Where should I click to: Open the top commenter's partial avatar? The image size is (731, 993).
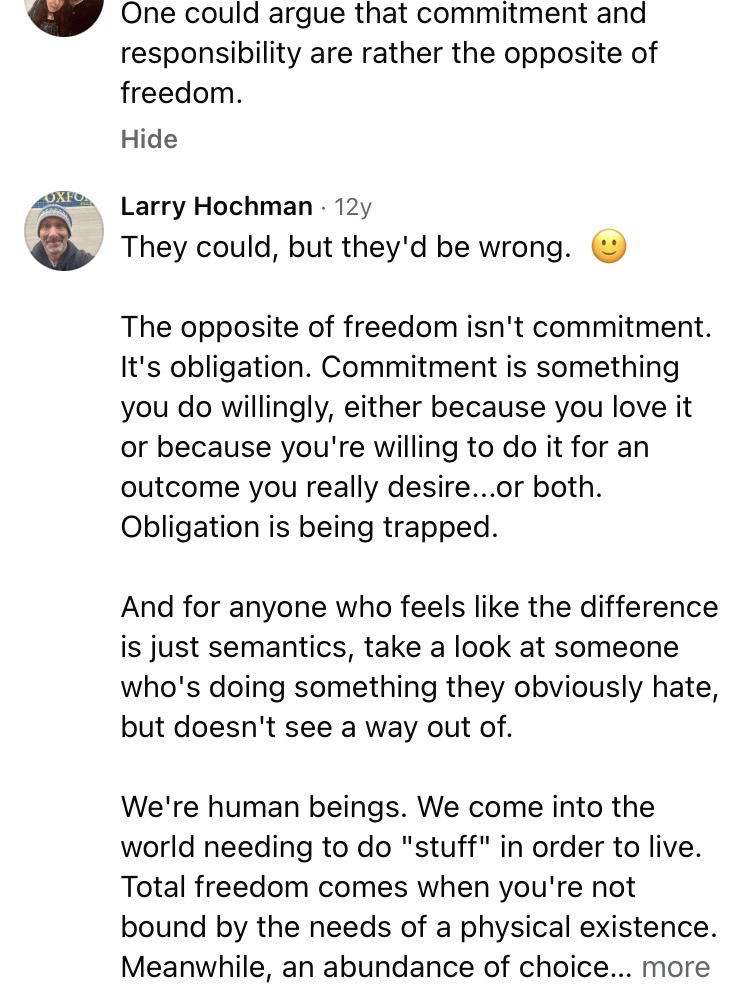[64, 14]
